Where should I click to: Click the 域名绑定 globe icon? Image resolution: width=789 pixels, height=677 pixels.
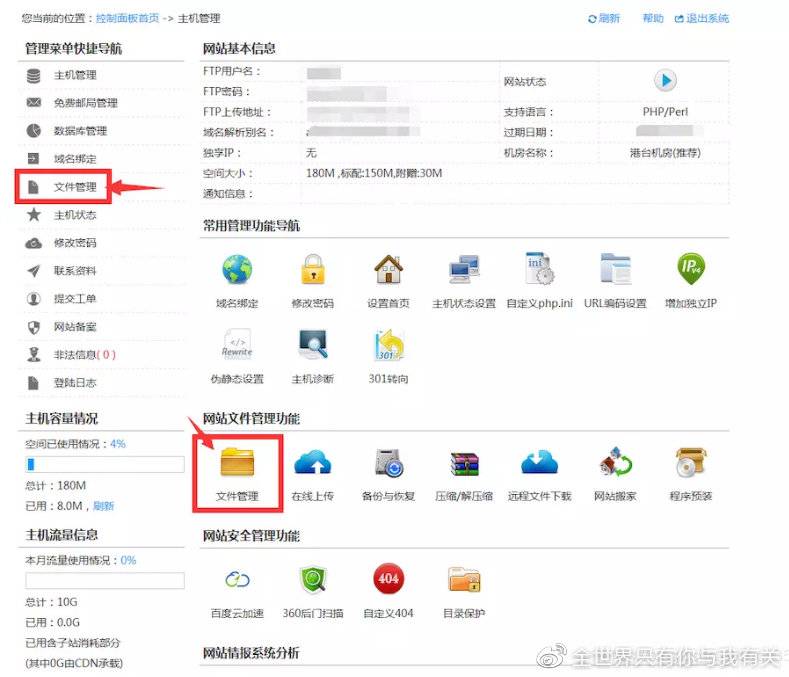237,270
